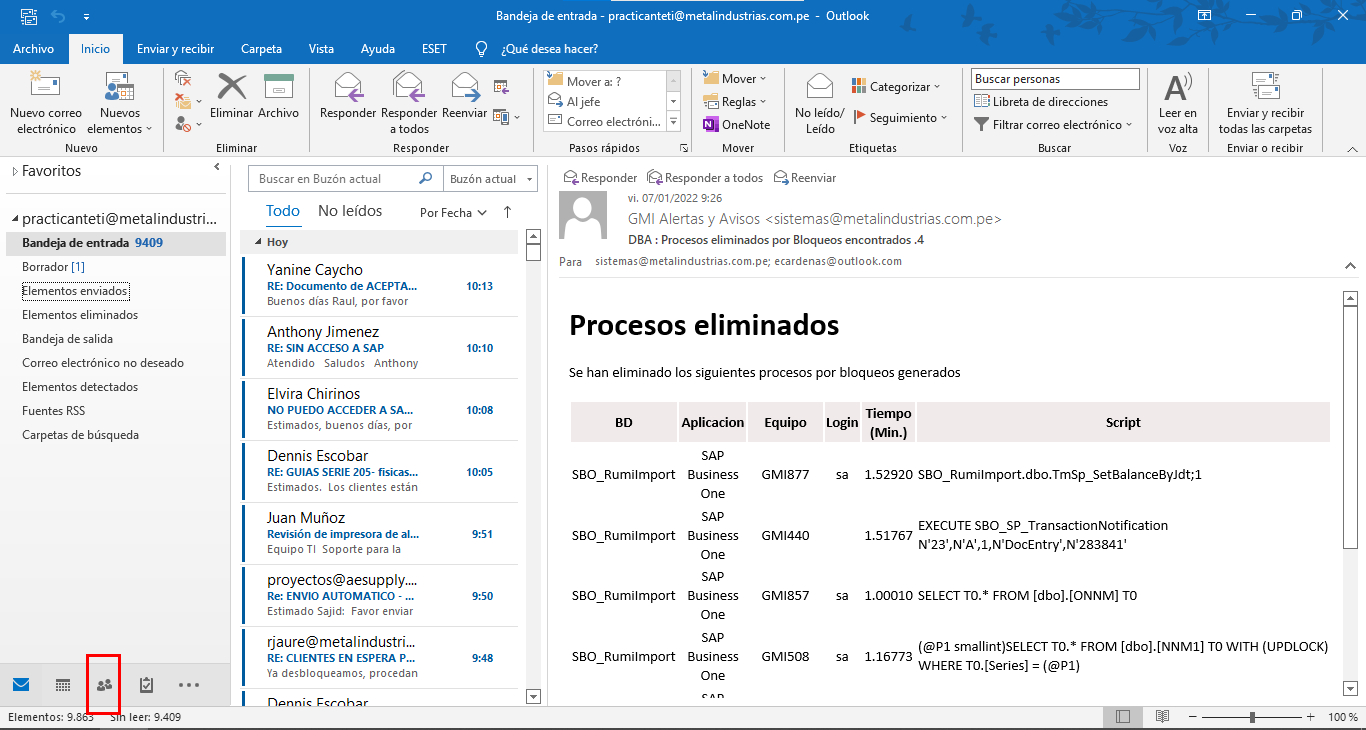The height and width of the screenshot is (730, 1366).
Task: Switch to the No leídos filter tab
Action: pos(350,211)
